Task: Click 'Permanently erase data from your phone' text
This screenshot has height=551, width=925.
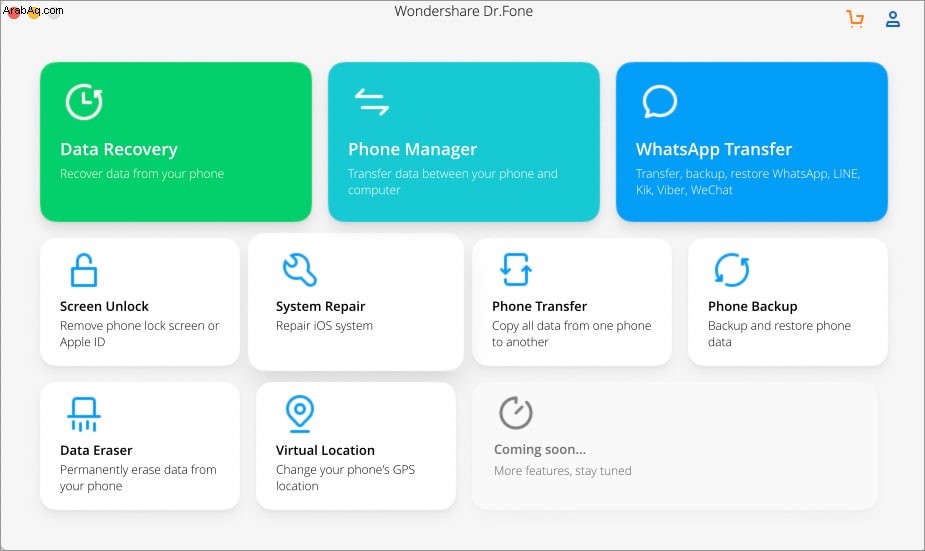Action: tap(138, 478)
